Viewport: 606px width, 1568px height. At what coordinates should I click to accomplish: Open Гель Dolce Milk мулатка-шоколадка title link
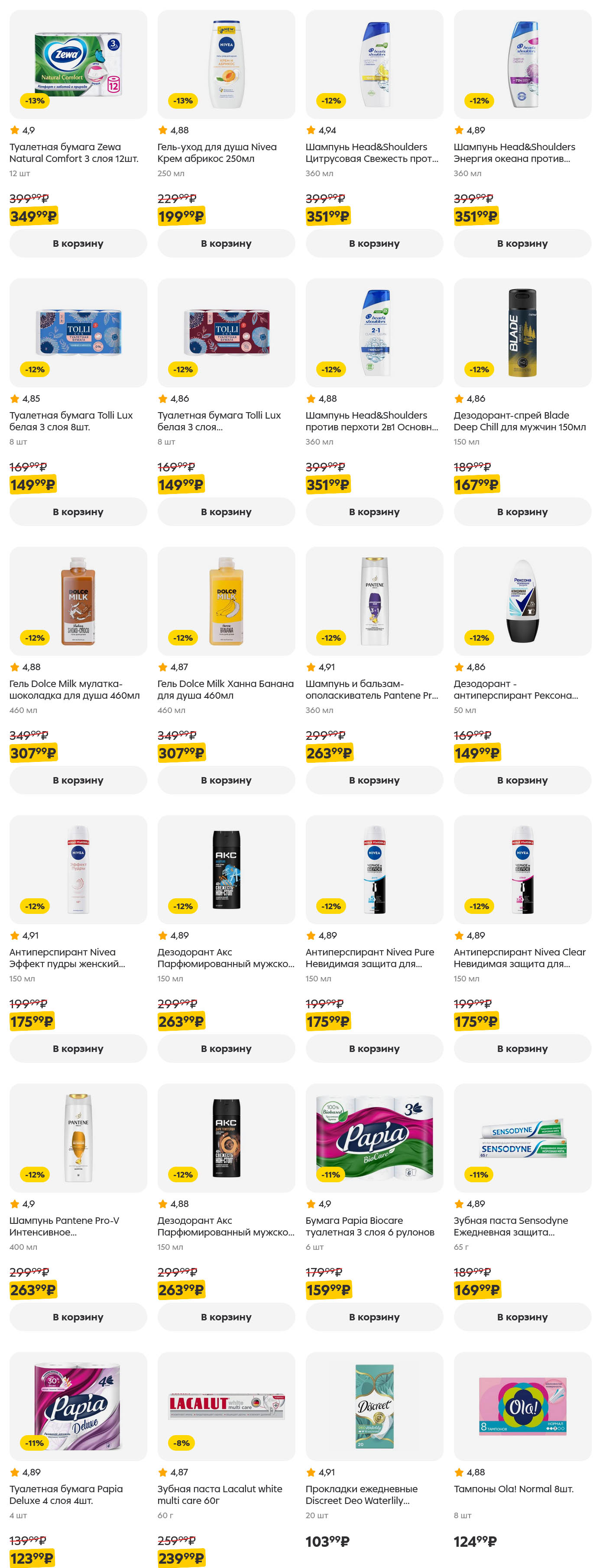75,690
